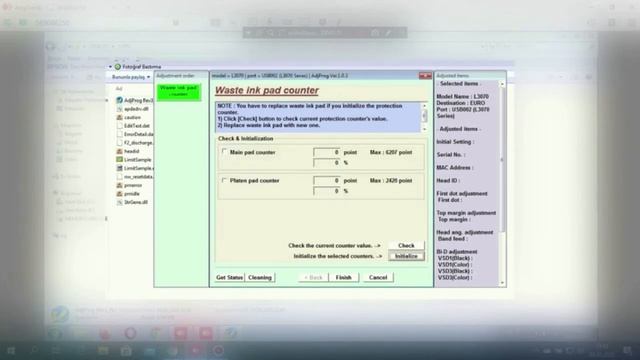The height and width of the screenshot is (360, 640).
Task: Click the Main pad counter percent field
Action: (x=327, y=162)
